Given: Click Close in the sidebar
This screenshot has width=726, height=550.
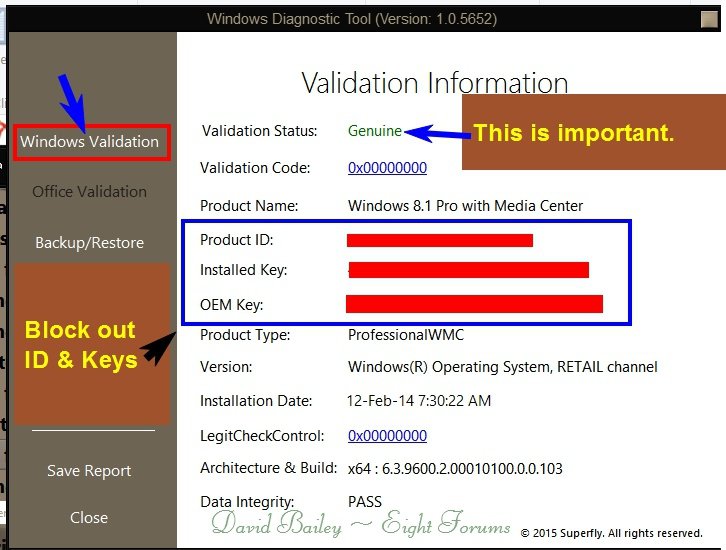Looking at the screenshot, I should click(89, 517).
